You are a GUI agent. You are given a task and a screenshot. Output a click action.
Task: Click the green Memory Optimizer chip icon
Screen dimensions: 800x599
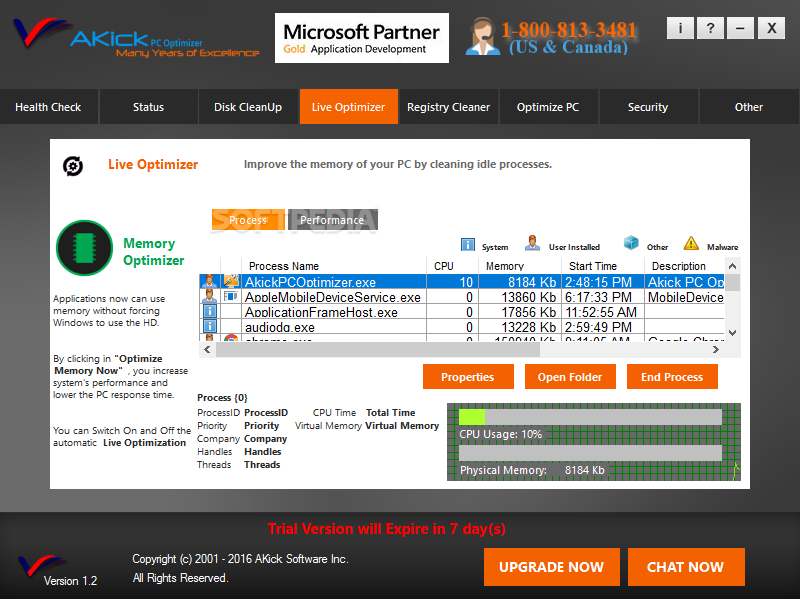pos(84,248)
